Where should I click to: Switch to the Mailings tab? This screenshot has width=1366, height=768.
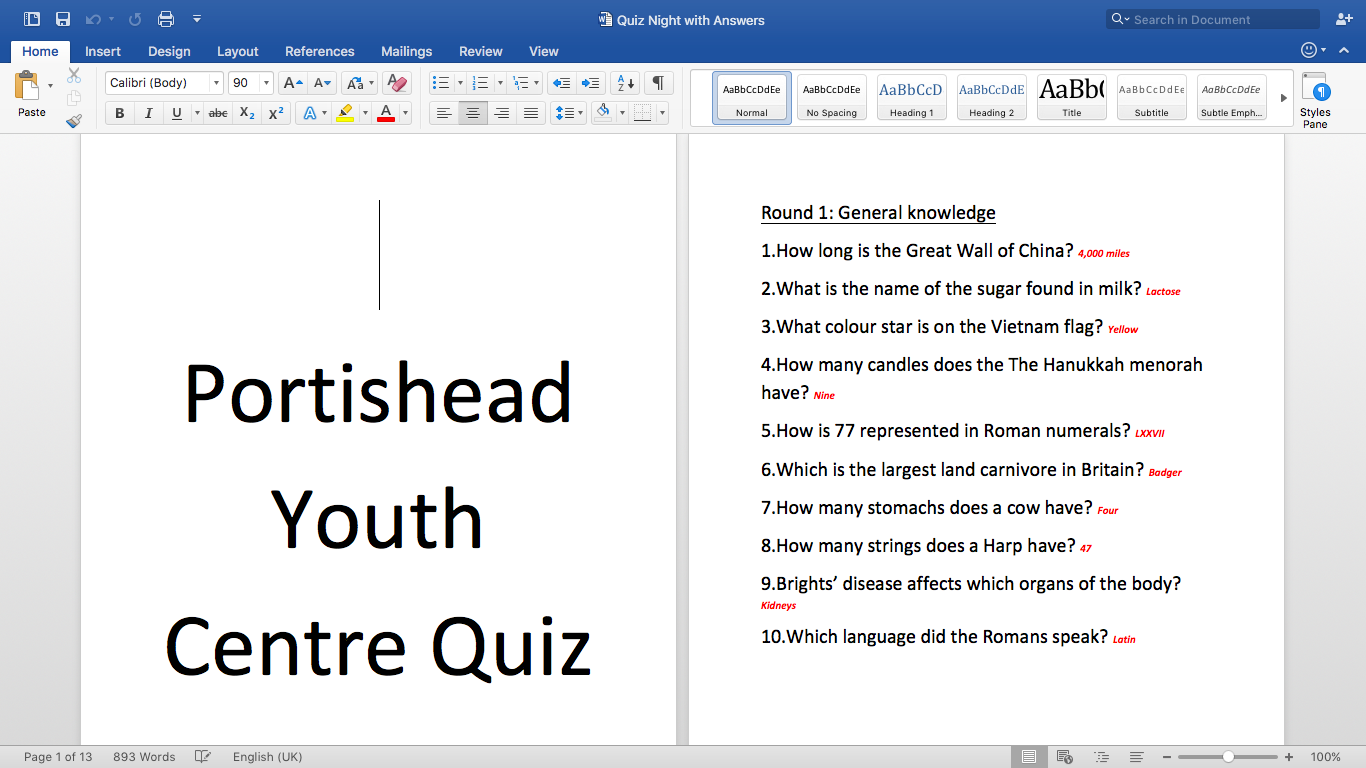point(407,51)
